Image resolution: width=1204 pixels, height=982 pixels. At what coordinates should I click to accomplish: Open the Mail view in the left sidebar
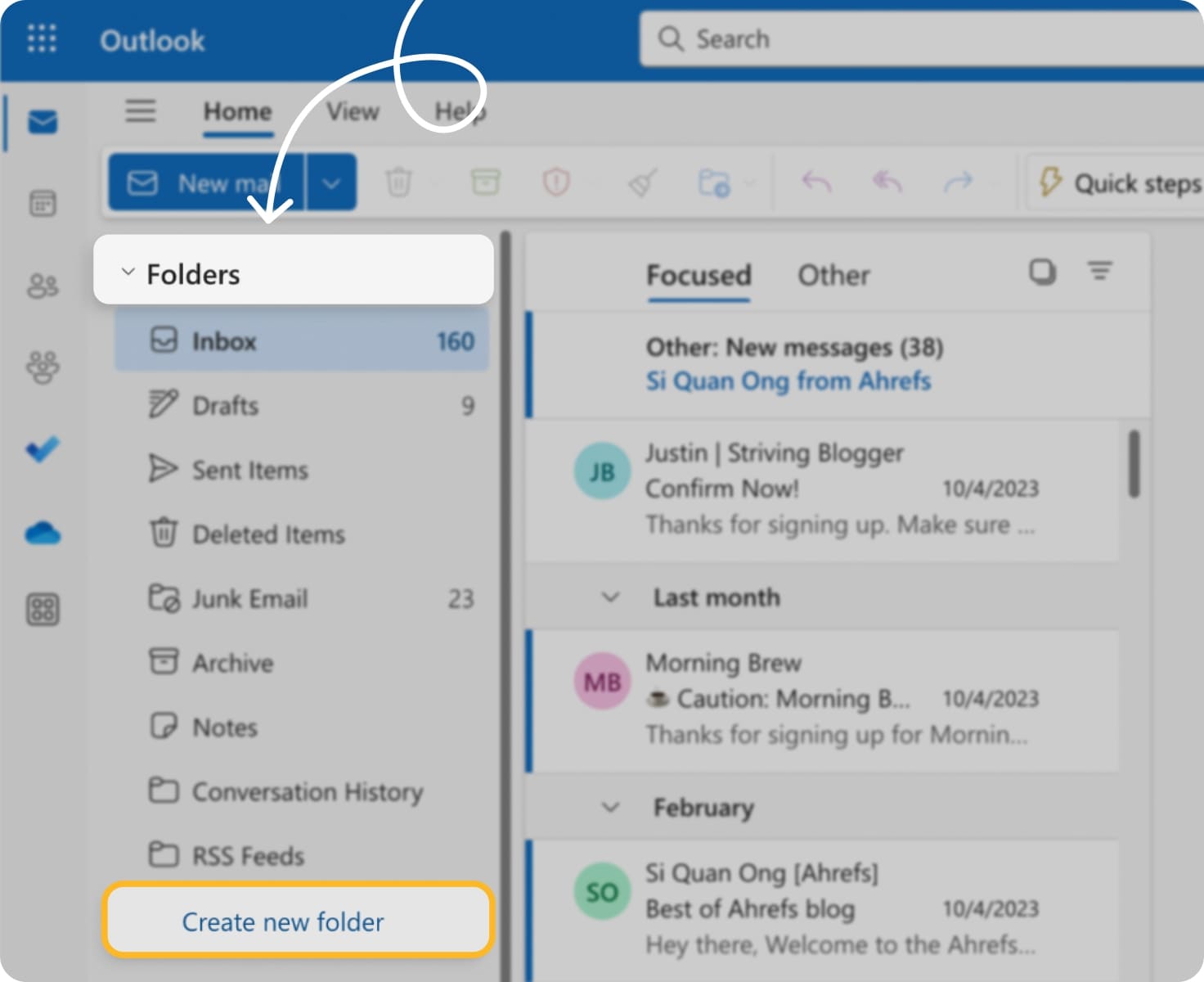pyautogui.click(x=41, y=123)
